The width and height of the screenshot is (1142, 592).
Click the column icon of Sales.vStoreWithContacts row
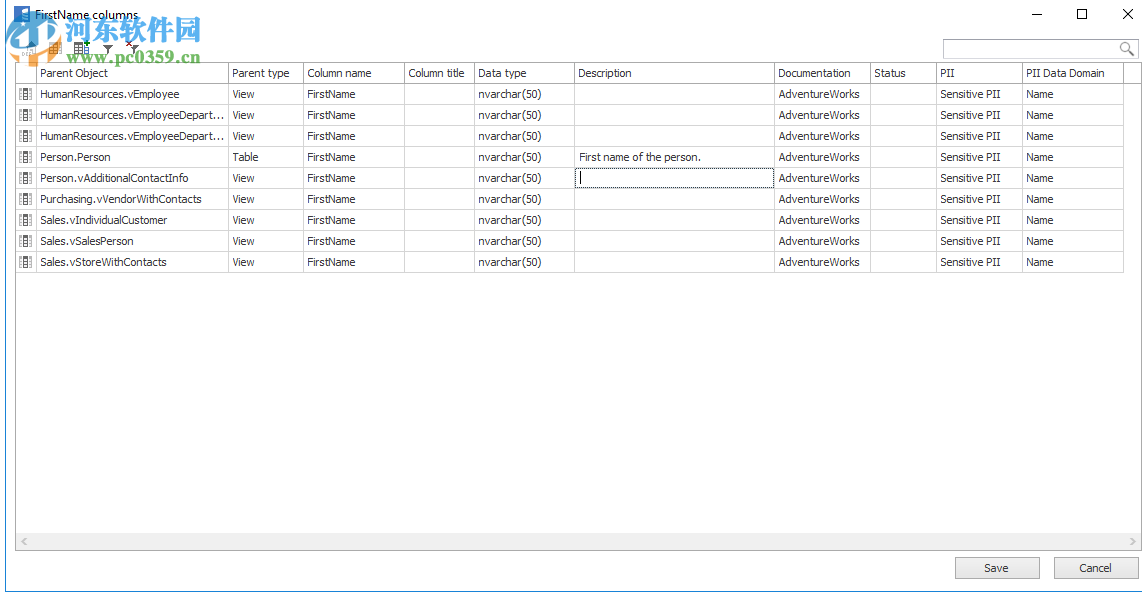coord(25,263)
